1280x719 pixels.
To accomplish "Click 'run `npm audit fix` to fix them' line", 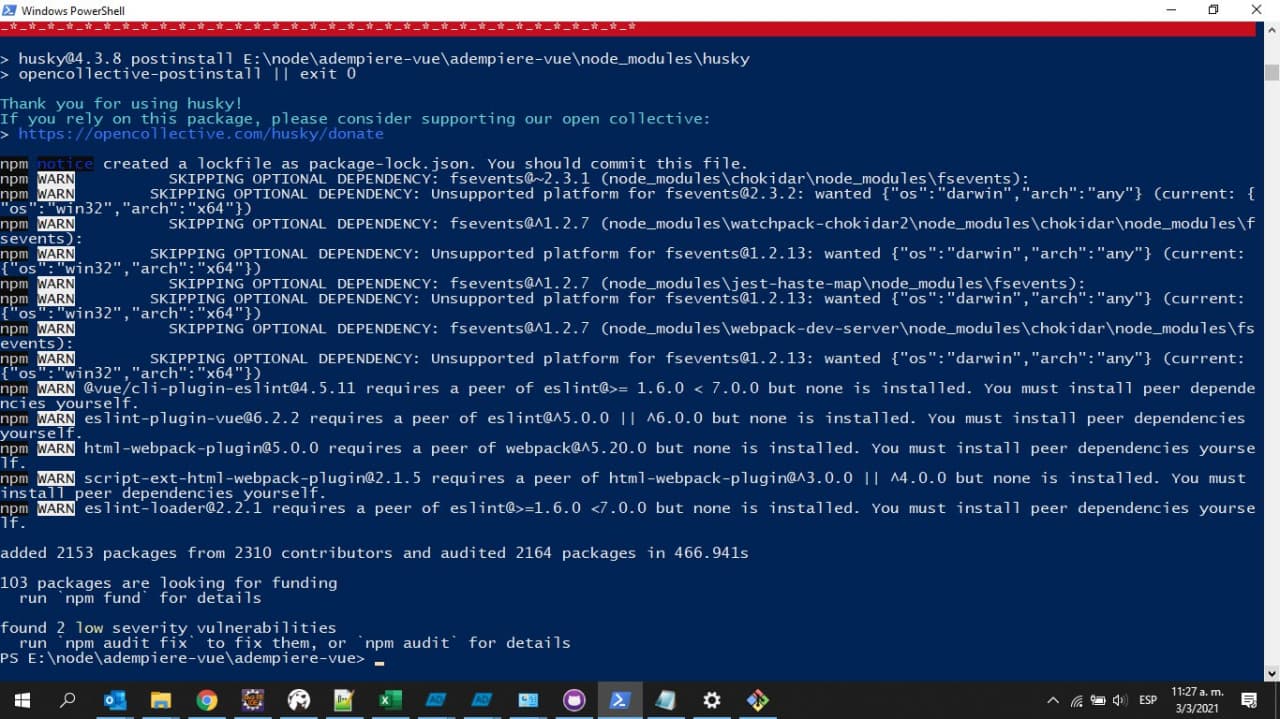I will pyautogui.click(x=294, y=643).
